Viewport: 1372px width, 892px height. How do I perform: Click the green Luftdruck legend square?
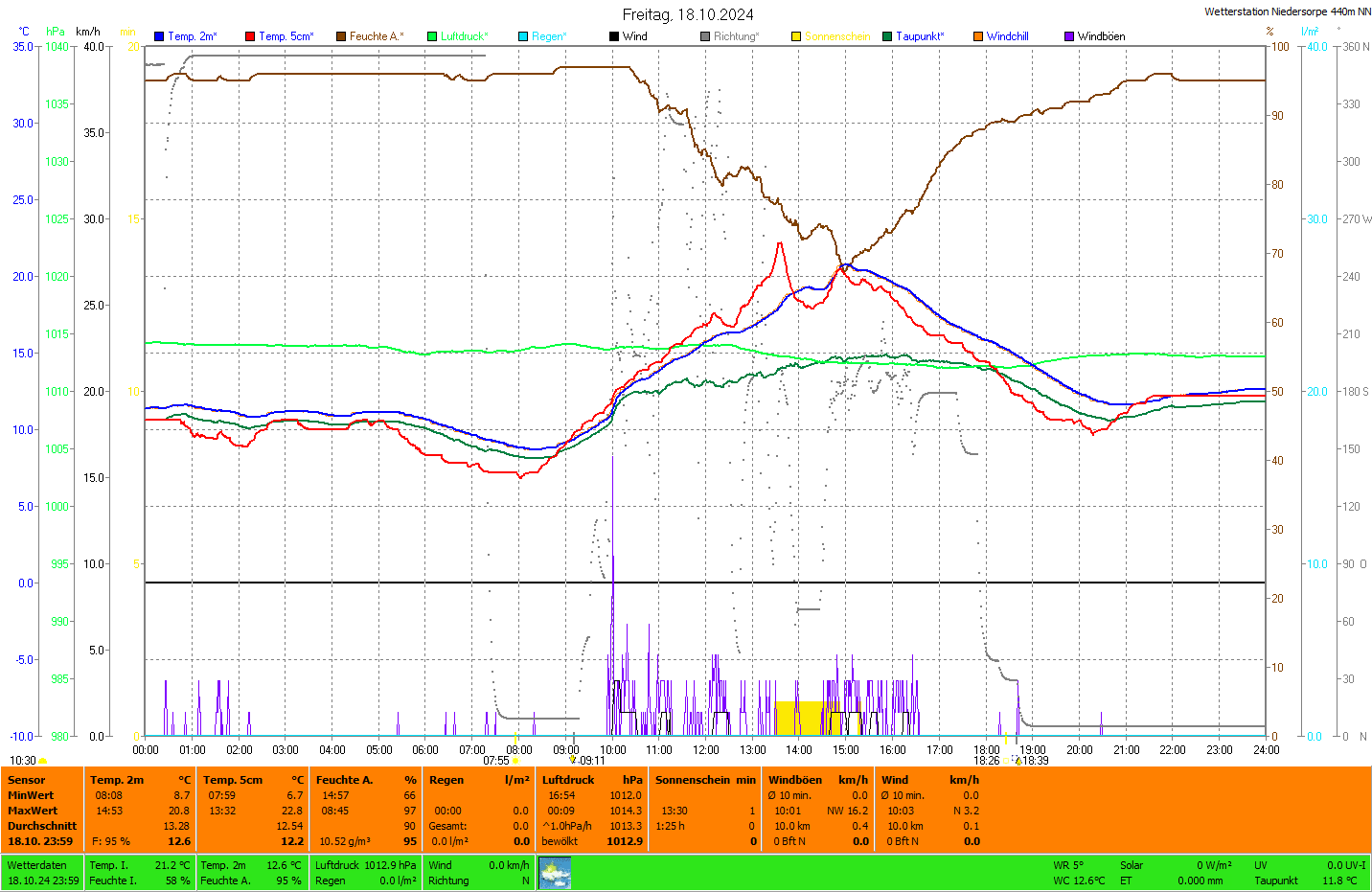tap(432, 36)
